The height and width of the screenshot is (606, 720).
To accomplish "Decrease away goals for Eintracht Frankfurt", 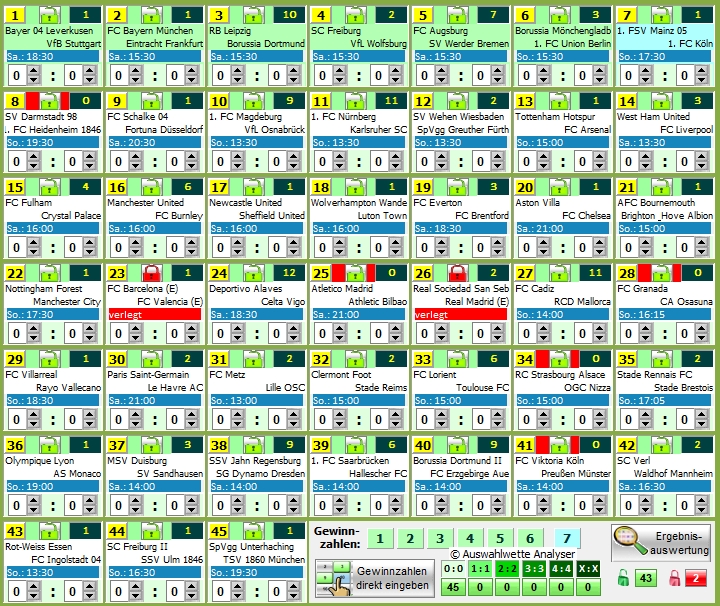I will click(x=191, y=80).
